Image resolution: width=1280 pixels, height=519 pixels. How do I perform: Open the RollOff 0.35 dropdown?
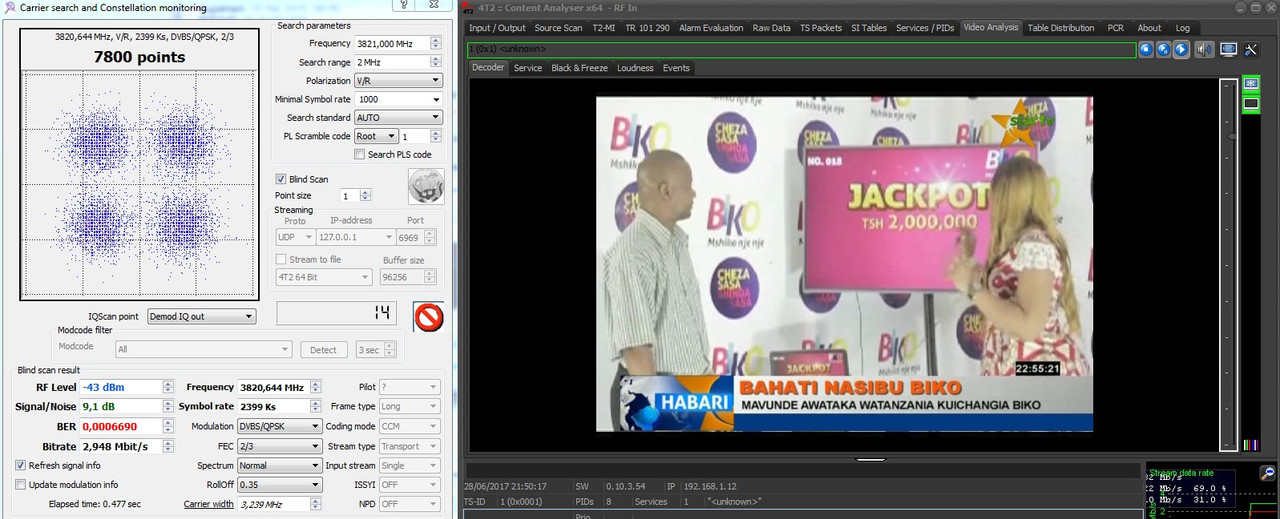point(279,485)
